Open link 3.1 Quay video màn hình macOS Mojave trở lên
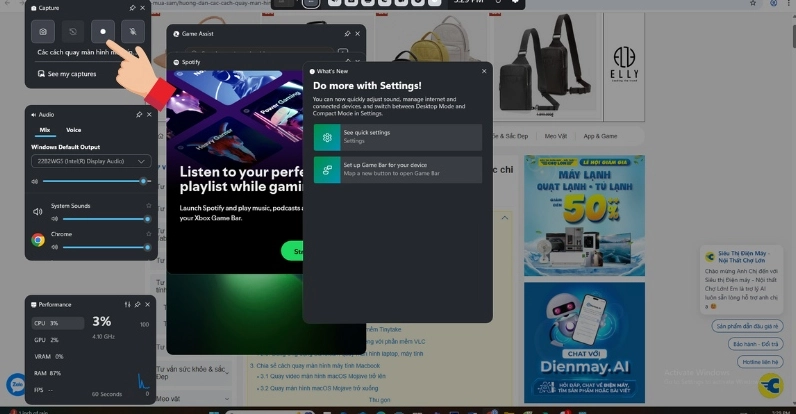Viewport: 796px width, 414px height. click(x=323, y=376)
